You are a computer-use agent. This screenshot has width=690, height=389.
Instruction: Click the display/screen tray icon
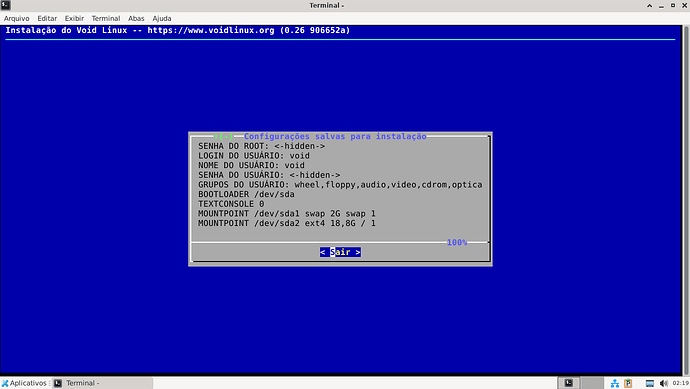point(650,384)
